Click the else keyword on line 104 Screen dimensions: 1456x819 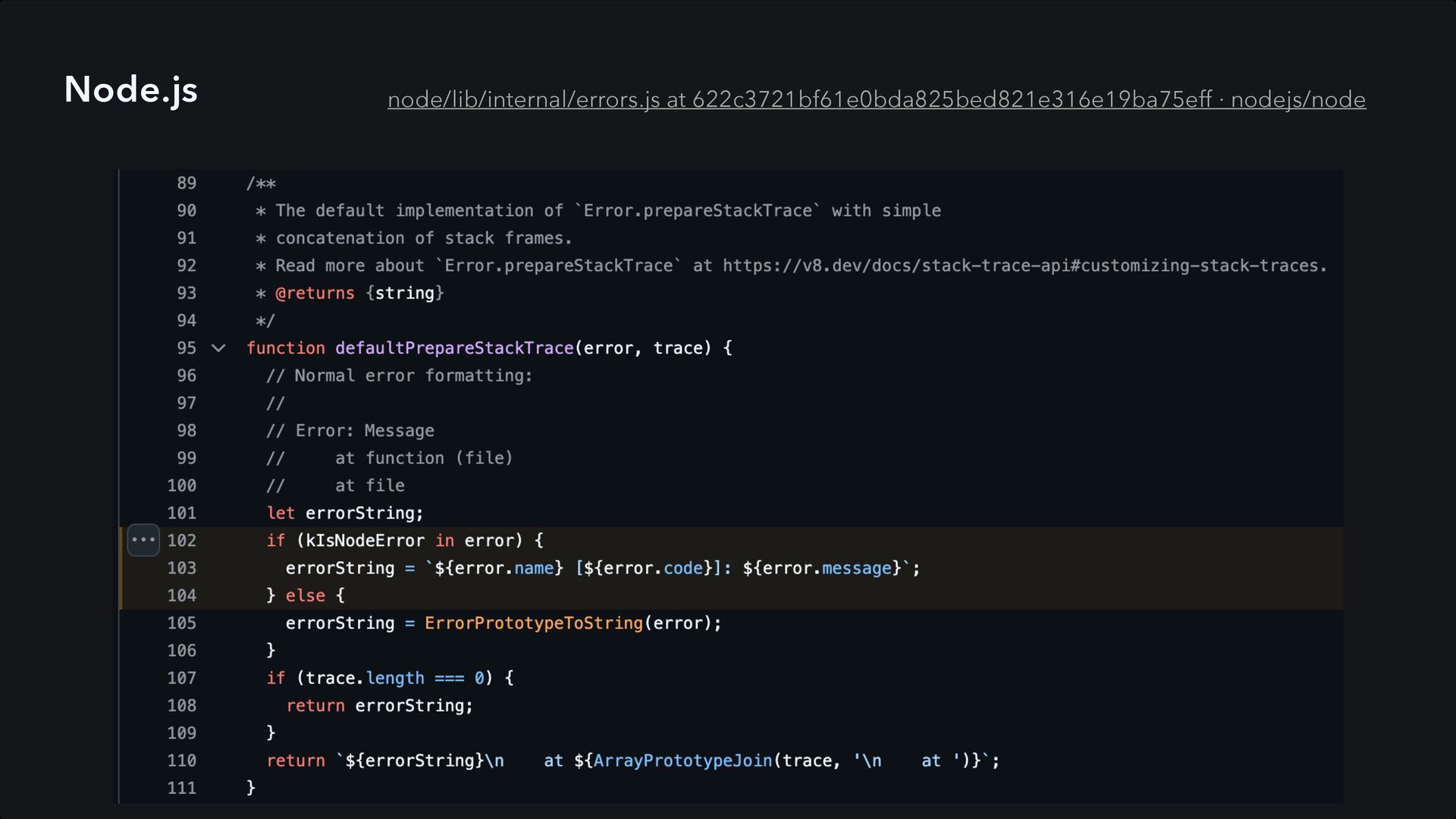[305, 595]
